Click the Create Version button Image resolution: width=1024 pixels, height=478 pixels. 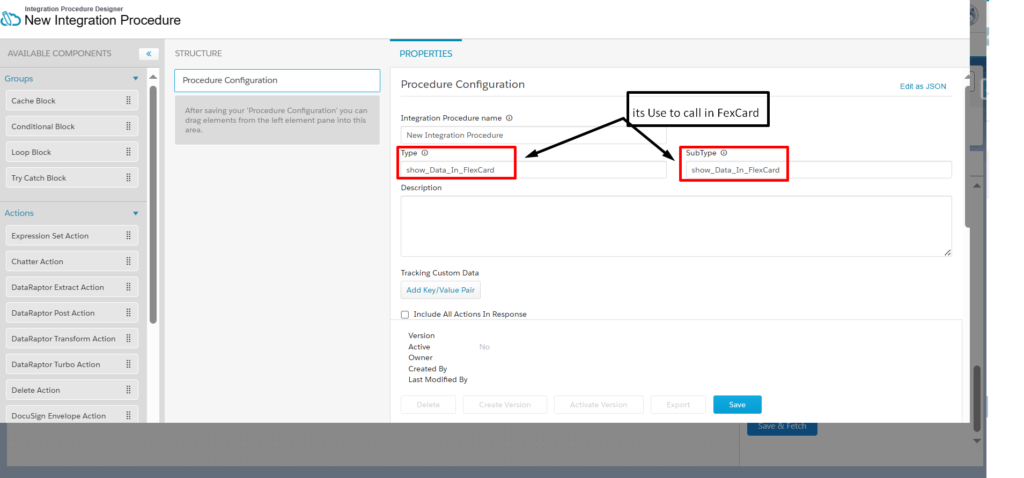(x=505, y=405)
